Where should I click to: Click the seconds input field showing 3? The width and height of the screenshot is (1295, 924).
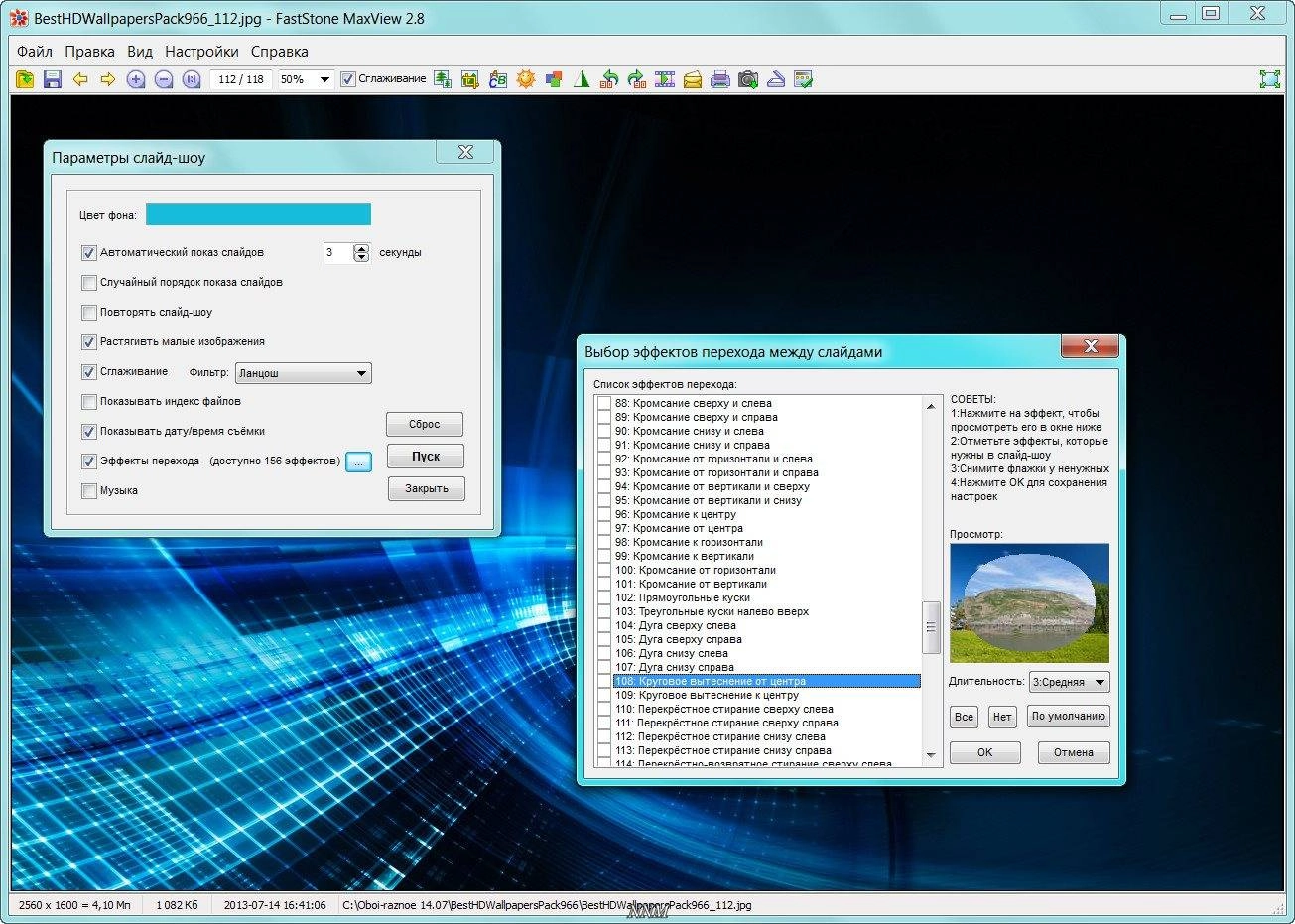(x=337, y=252)
